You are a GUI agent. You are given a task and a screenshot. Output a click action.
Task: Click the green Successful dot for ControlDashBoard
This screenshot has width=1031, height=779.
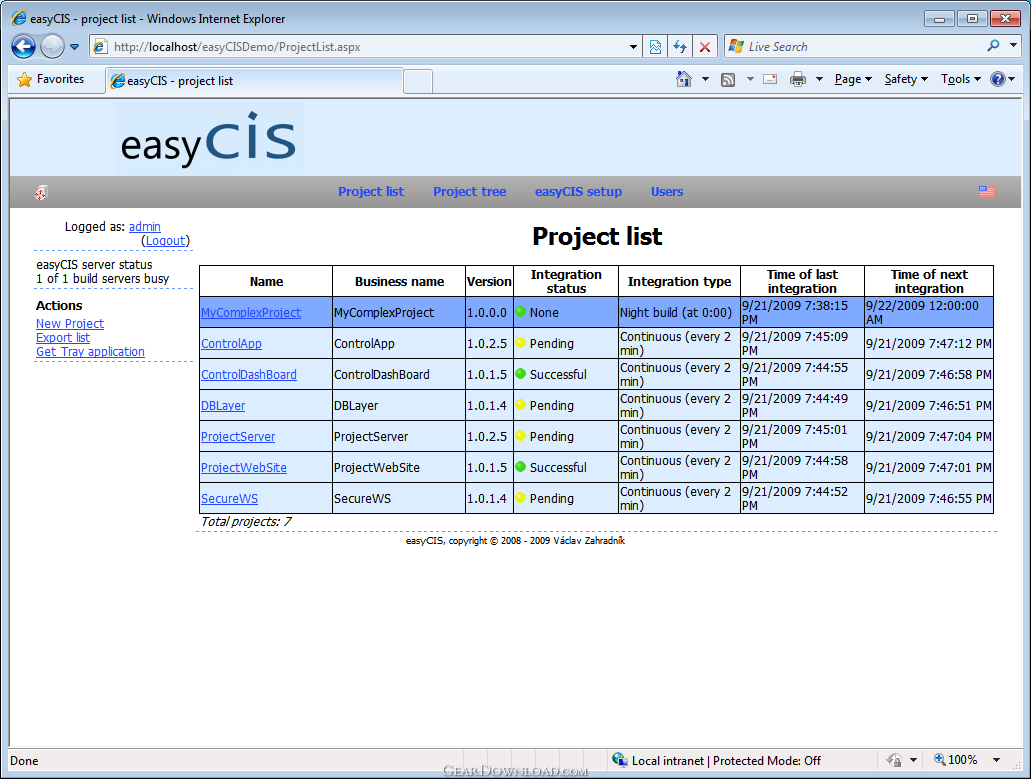tap(521, 373)
